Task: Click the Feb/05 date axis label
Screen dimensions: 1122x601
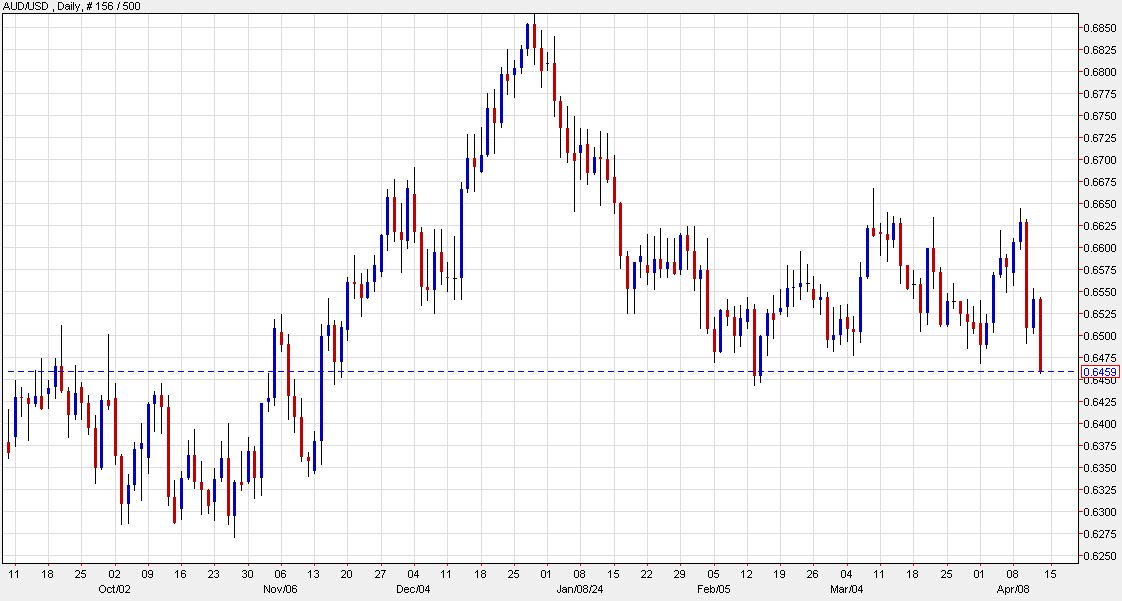Action: 716,590
